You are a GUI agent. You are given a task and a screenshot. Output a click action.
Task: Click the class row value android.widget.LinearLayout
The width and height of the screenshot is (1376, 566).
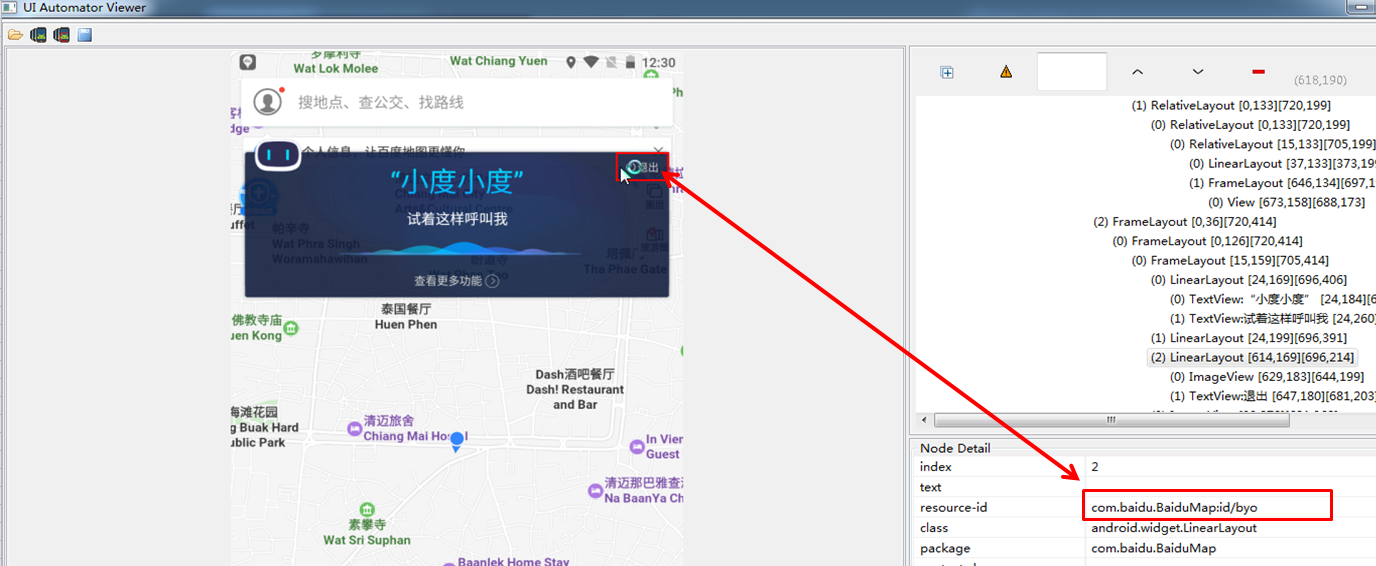(1174, 528)
